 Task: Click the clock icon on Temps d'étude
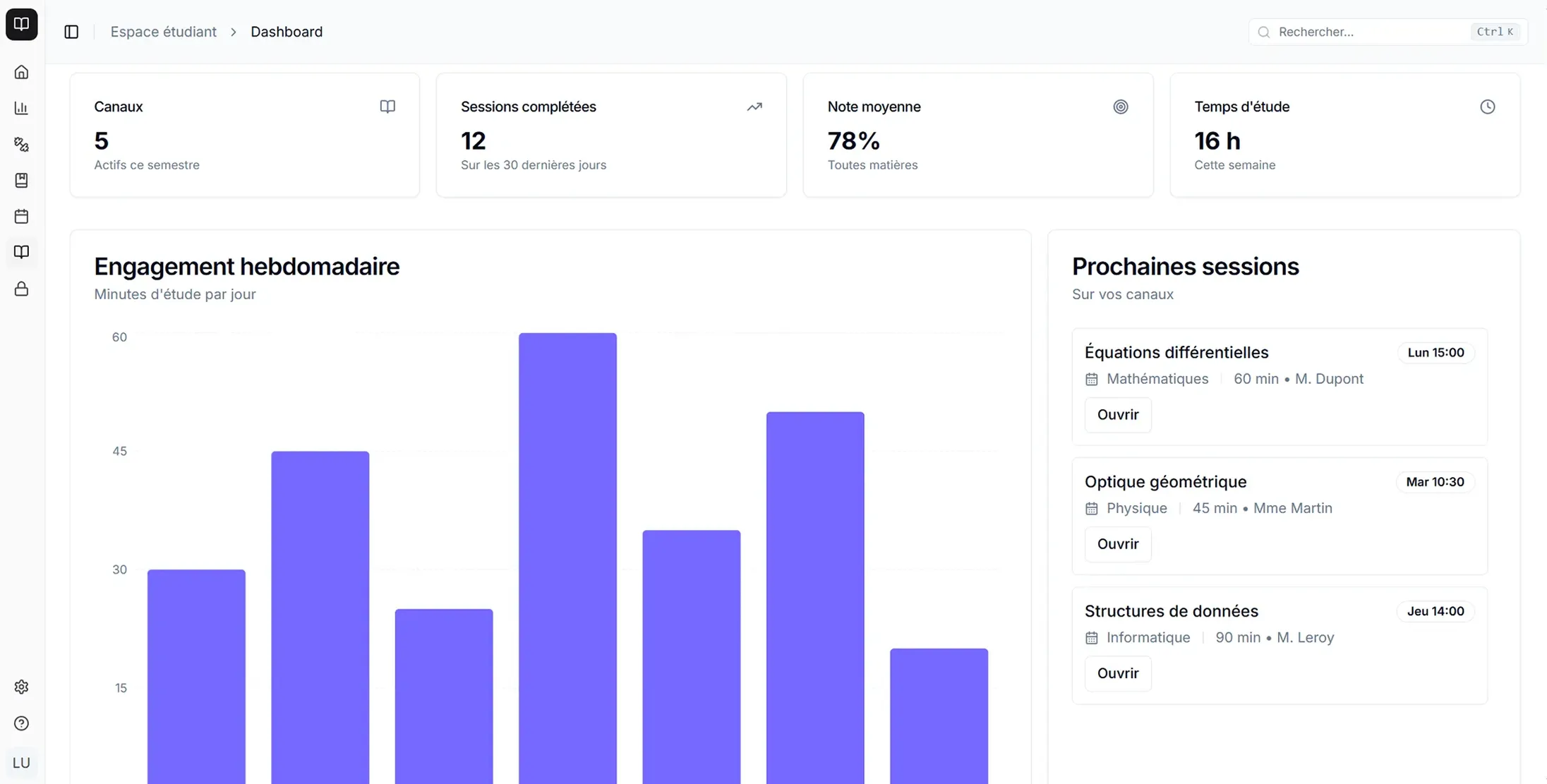(x=1487, y=107)
